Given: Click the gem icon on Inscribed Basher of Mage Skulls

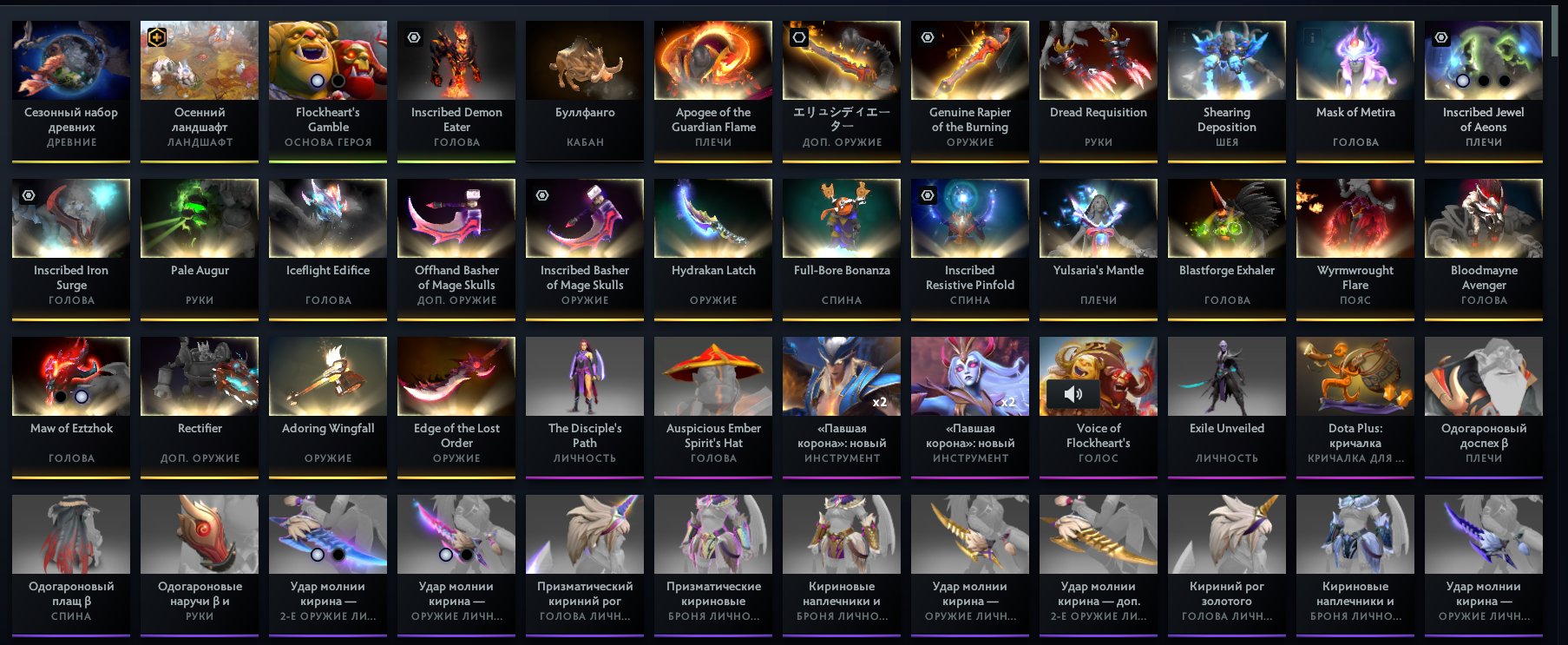Looking at the screenshot, I should coord(542,195).
